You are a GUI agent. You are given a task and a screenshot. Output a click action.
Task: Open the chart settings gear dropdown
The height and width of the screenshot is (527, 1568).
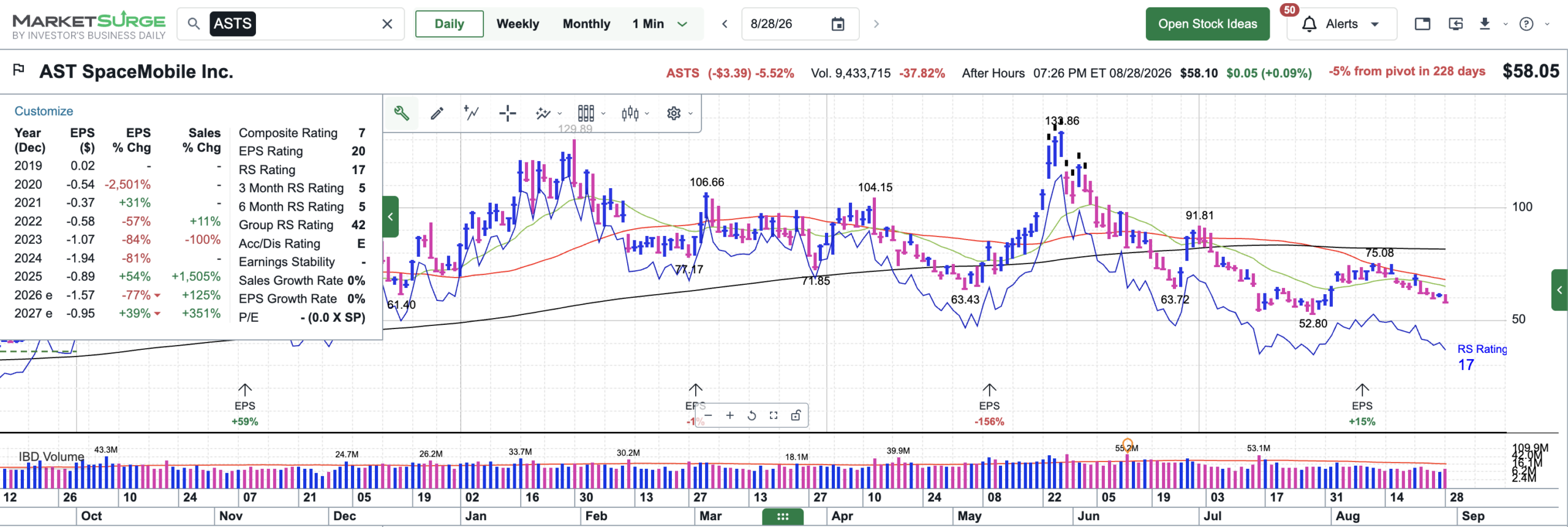[679, 113]
